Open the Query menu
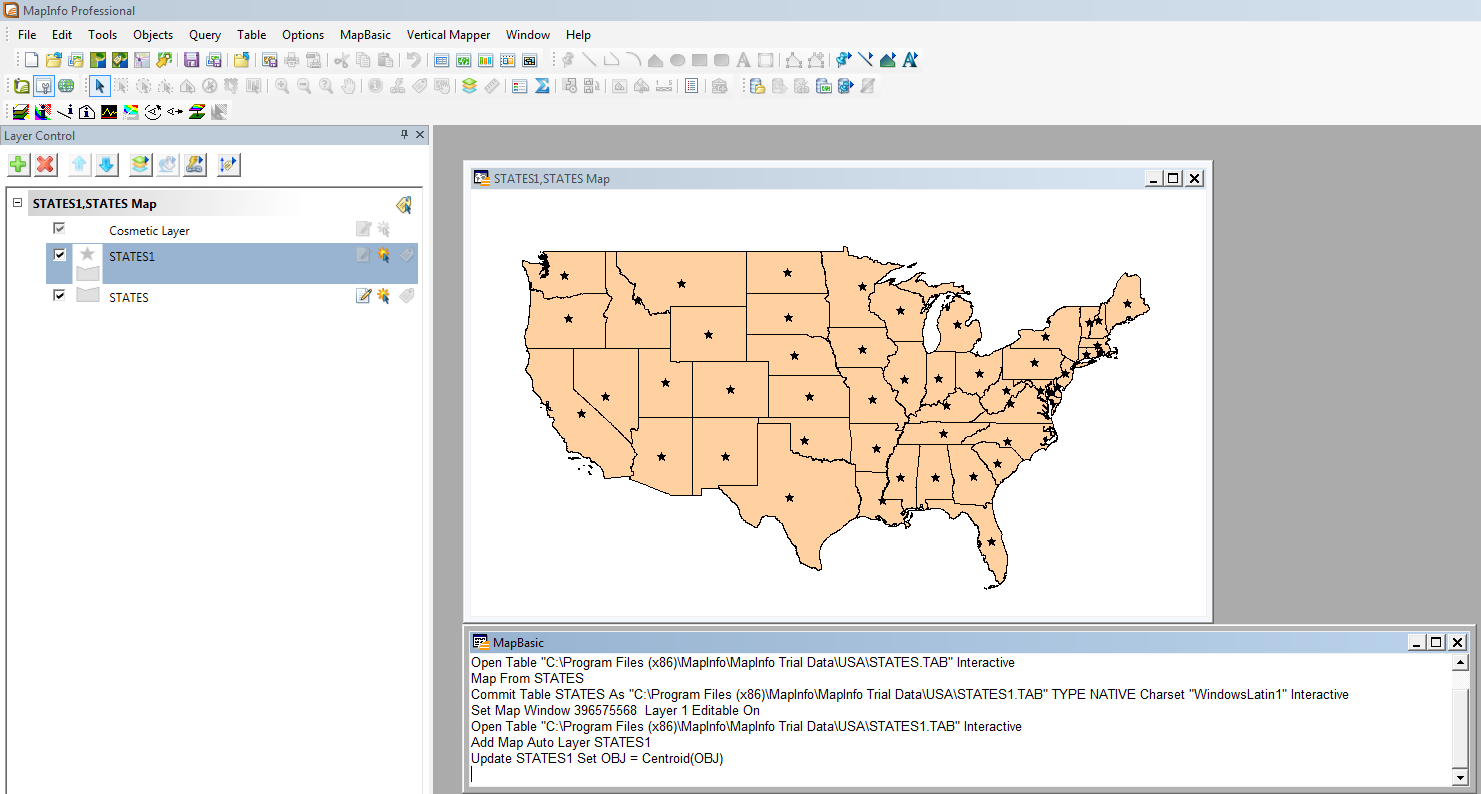The image size is (1481, 794). pos(204,35)
